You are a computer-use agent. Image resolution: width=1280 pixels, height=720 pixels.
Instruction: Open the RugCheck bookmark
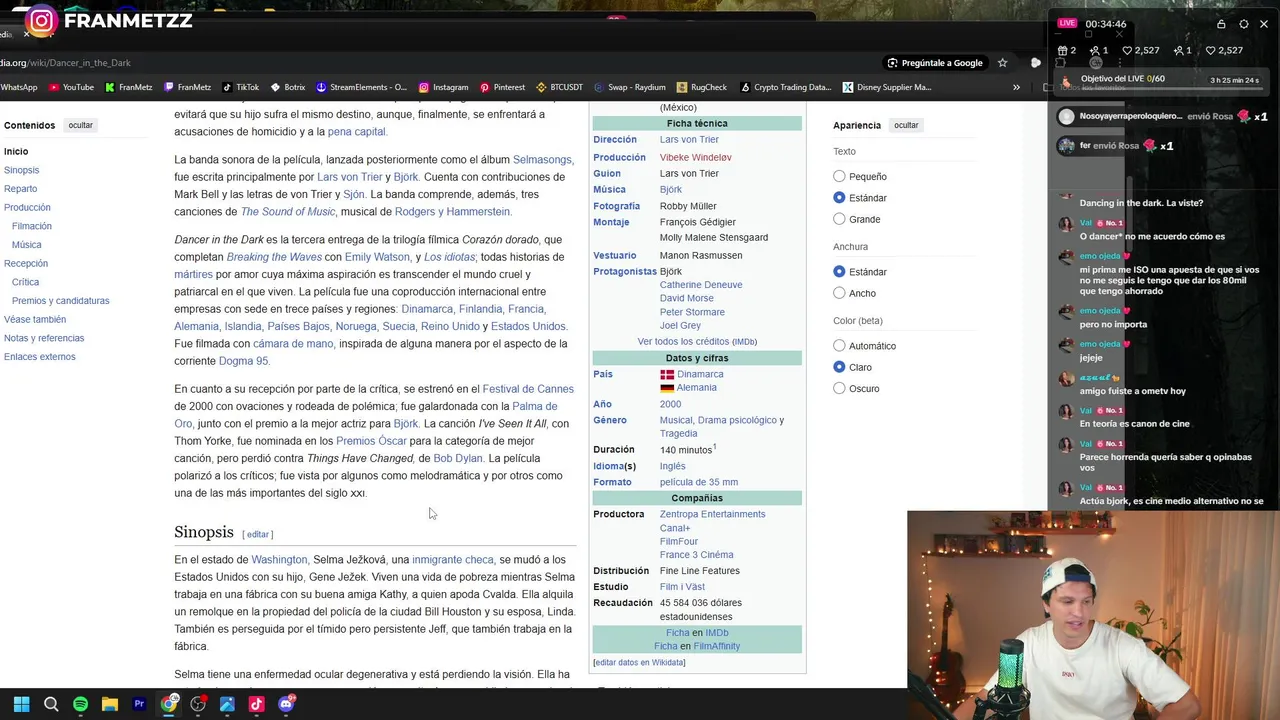tap(702, 87)
